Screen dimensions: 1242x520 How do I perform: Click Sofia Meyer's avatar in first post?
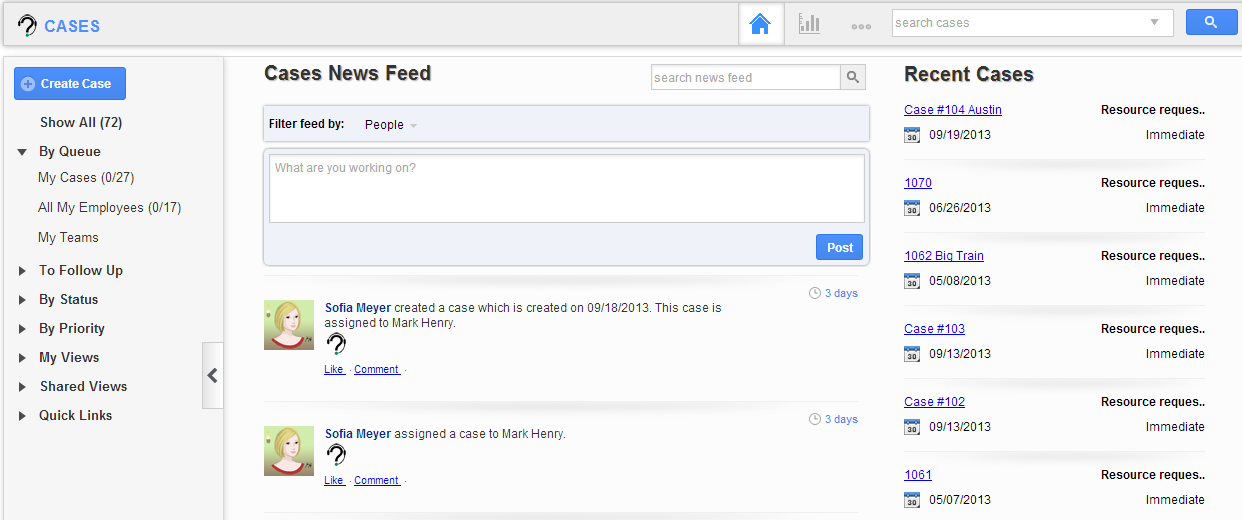pos(289,325)
